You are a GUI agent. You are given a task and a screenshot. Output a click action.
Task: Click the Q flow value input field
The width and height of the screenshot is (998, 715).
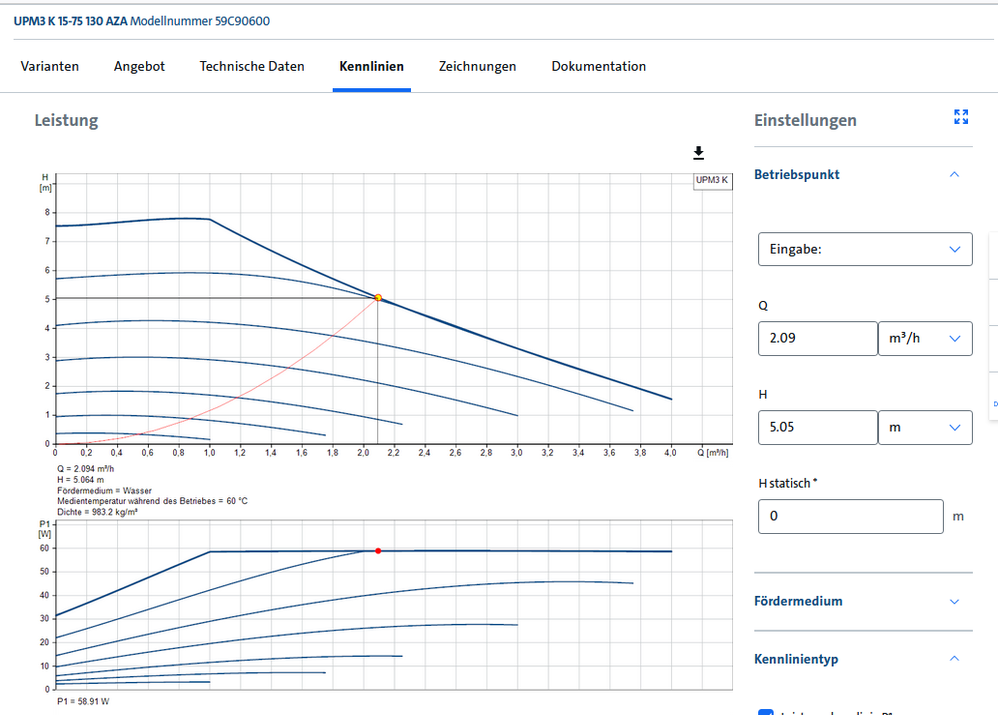817,338
